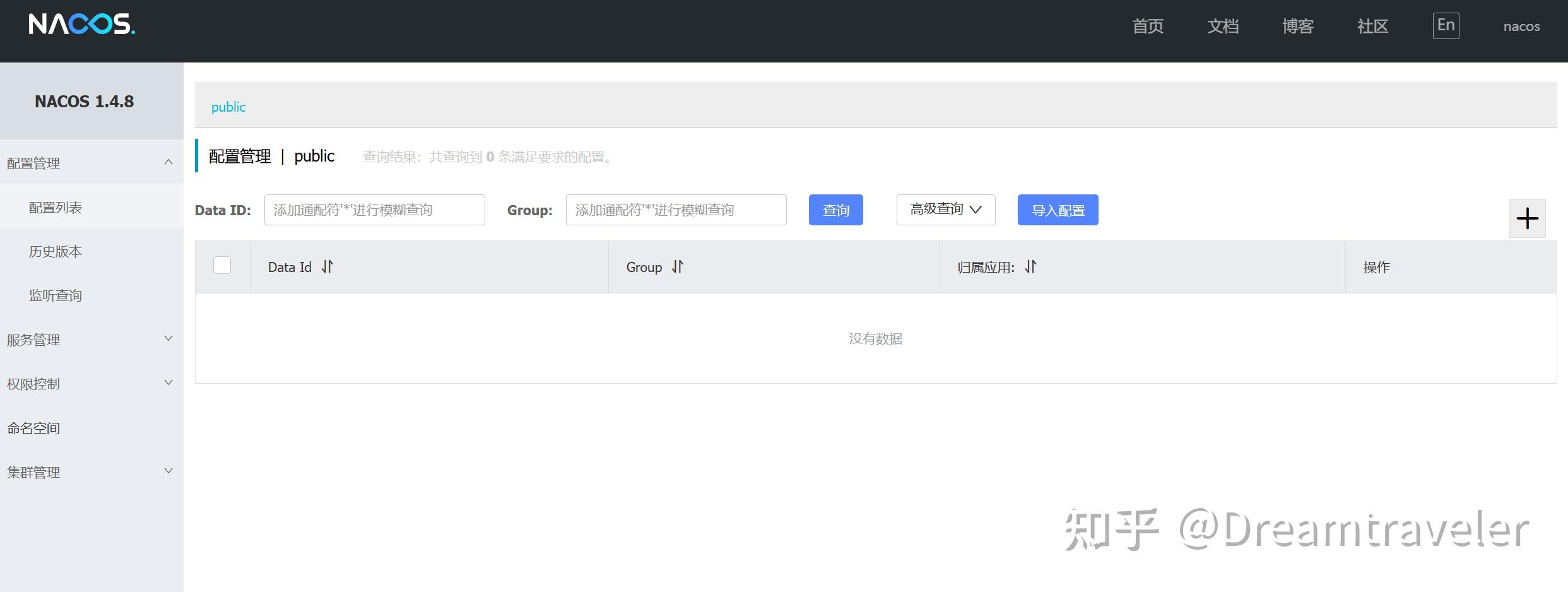Select the public namespace tab
The height and width of the screenshot is (592, 1568).
tap(227, 107)
